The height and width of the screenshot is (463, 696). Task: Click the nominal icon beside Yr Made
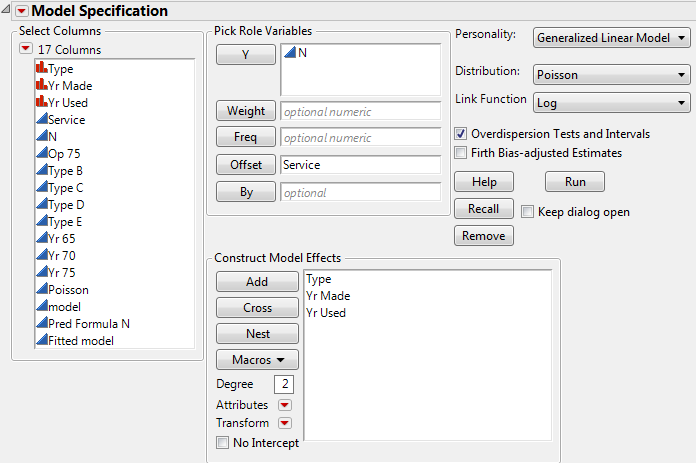click(x=40, y=86)
